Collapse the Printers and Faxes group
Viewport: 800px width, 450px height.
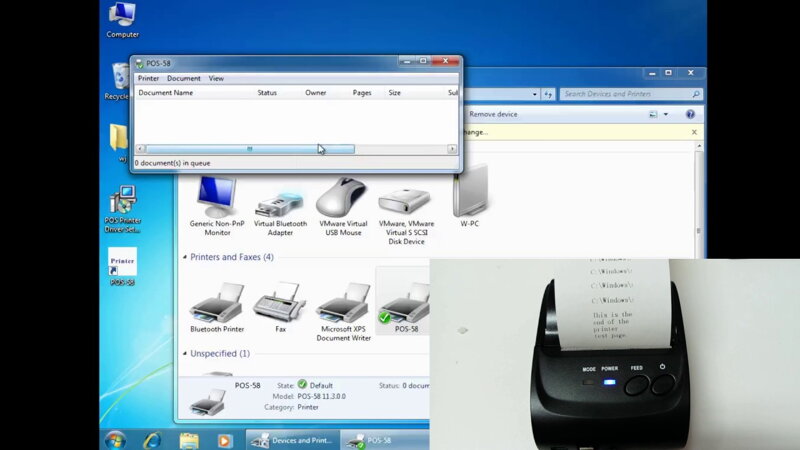point(185,257)
